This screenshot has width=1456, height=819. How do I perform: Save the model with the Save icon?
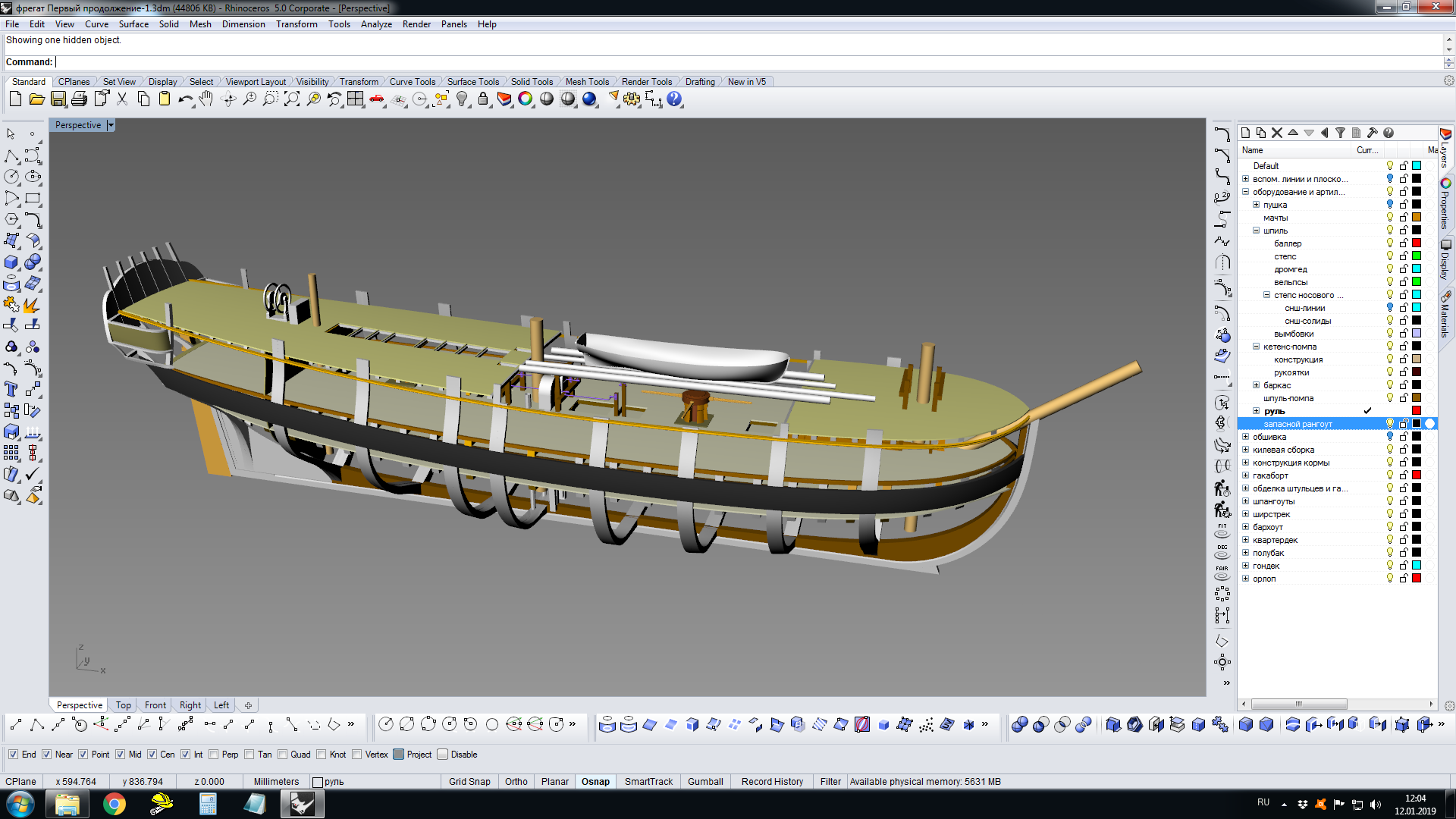(x=58, y=99)
